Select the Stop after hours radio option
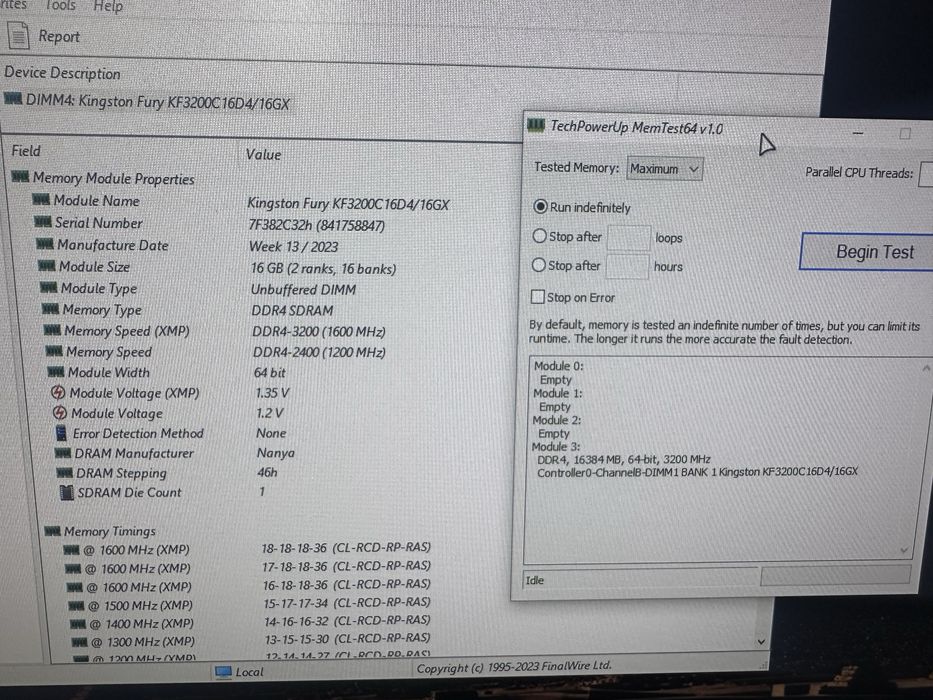The width and height of the screenshot is (933, 700). [x=538, y=264]
